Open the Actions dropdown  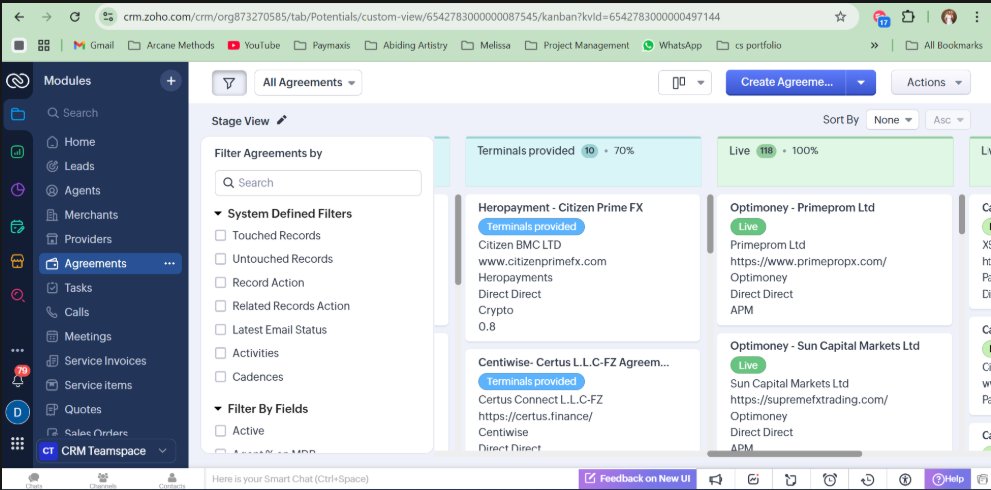pos(930,83)
